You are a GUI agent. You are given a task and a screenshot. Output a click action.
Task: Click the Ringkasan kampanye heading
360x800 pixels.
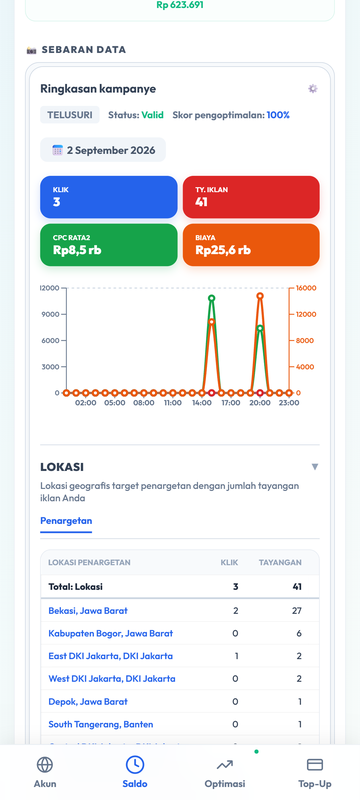tap(98, 89)
